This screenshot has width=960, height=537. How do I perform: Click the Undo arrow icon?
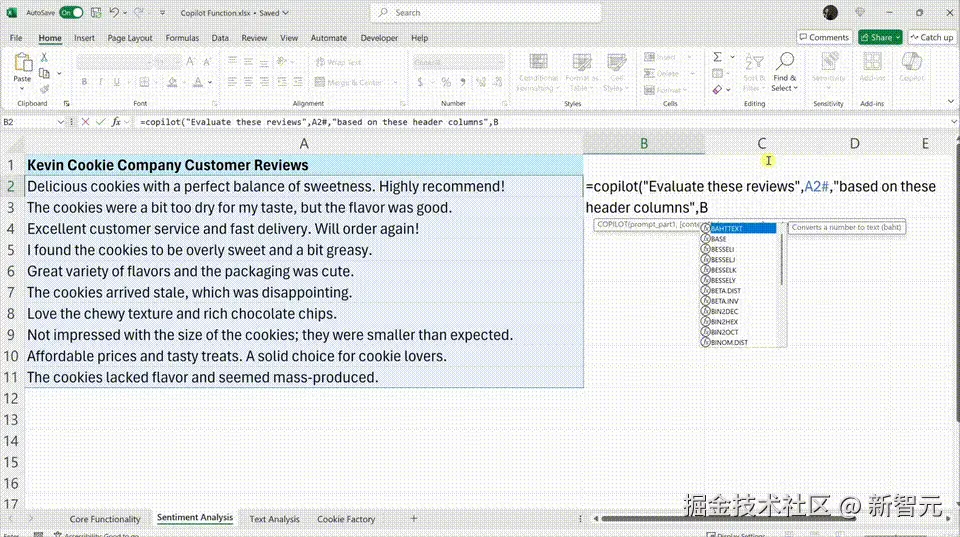(x=114, y=12)
